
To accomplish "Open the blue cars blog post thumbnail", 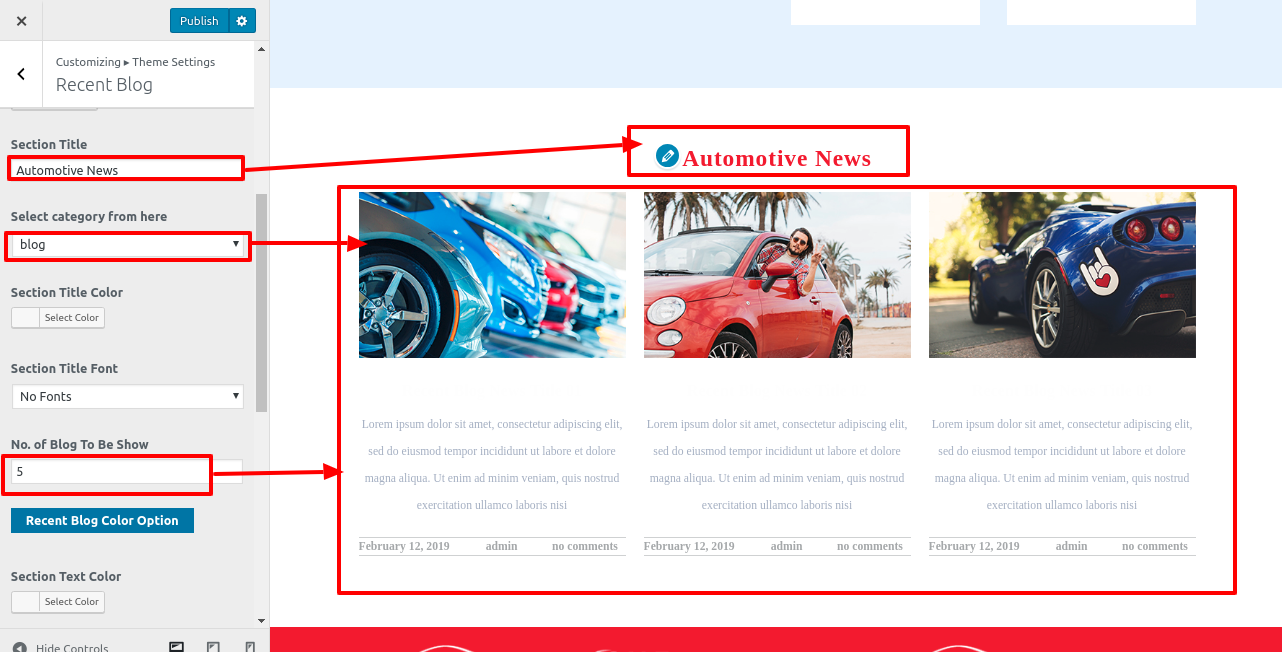I will [x=492, y=275].
